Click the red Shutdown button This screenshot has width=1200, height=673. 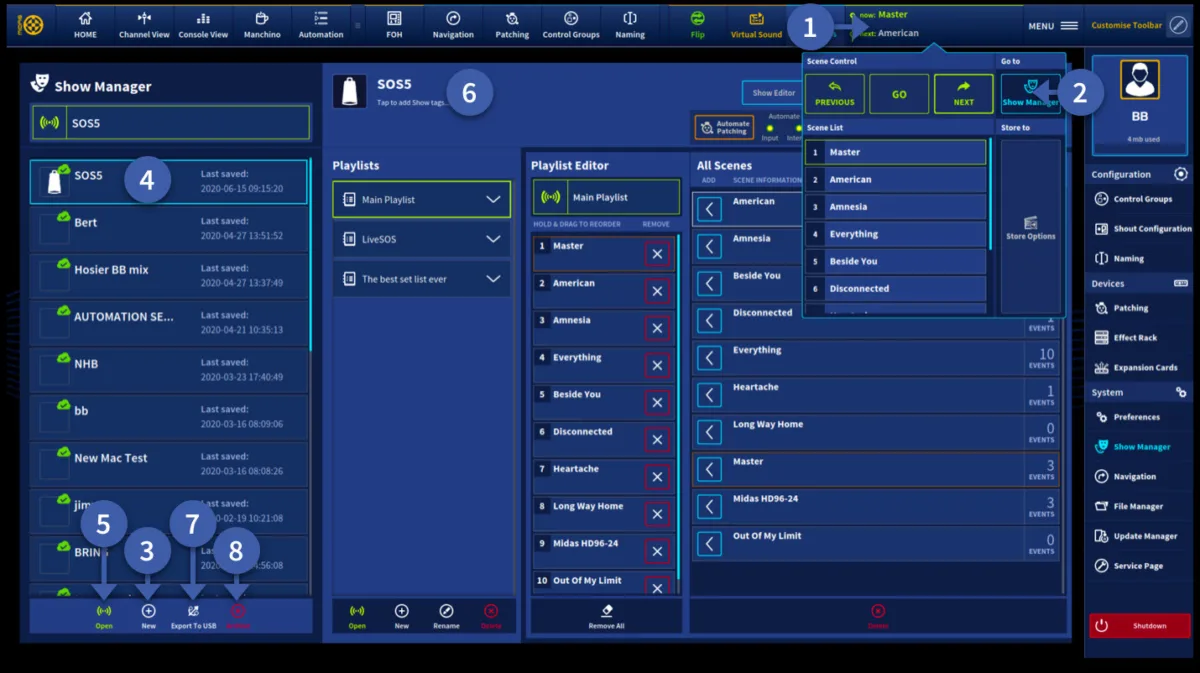point(1140,626)
